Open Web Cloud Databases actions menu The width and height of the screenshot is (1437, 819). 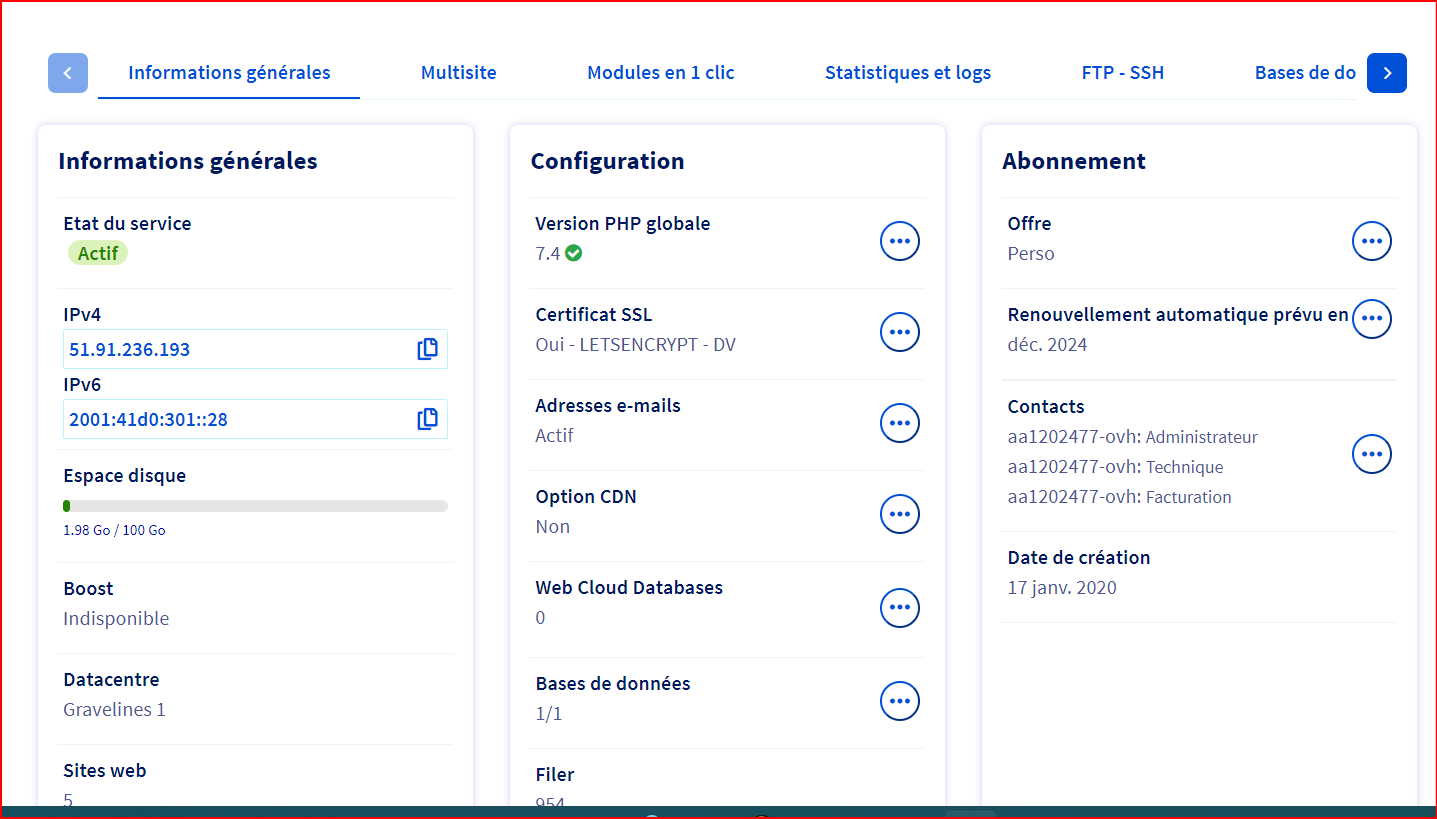click(x=899, y=607)
